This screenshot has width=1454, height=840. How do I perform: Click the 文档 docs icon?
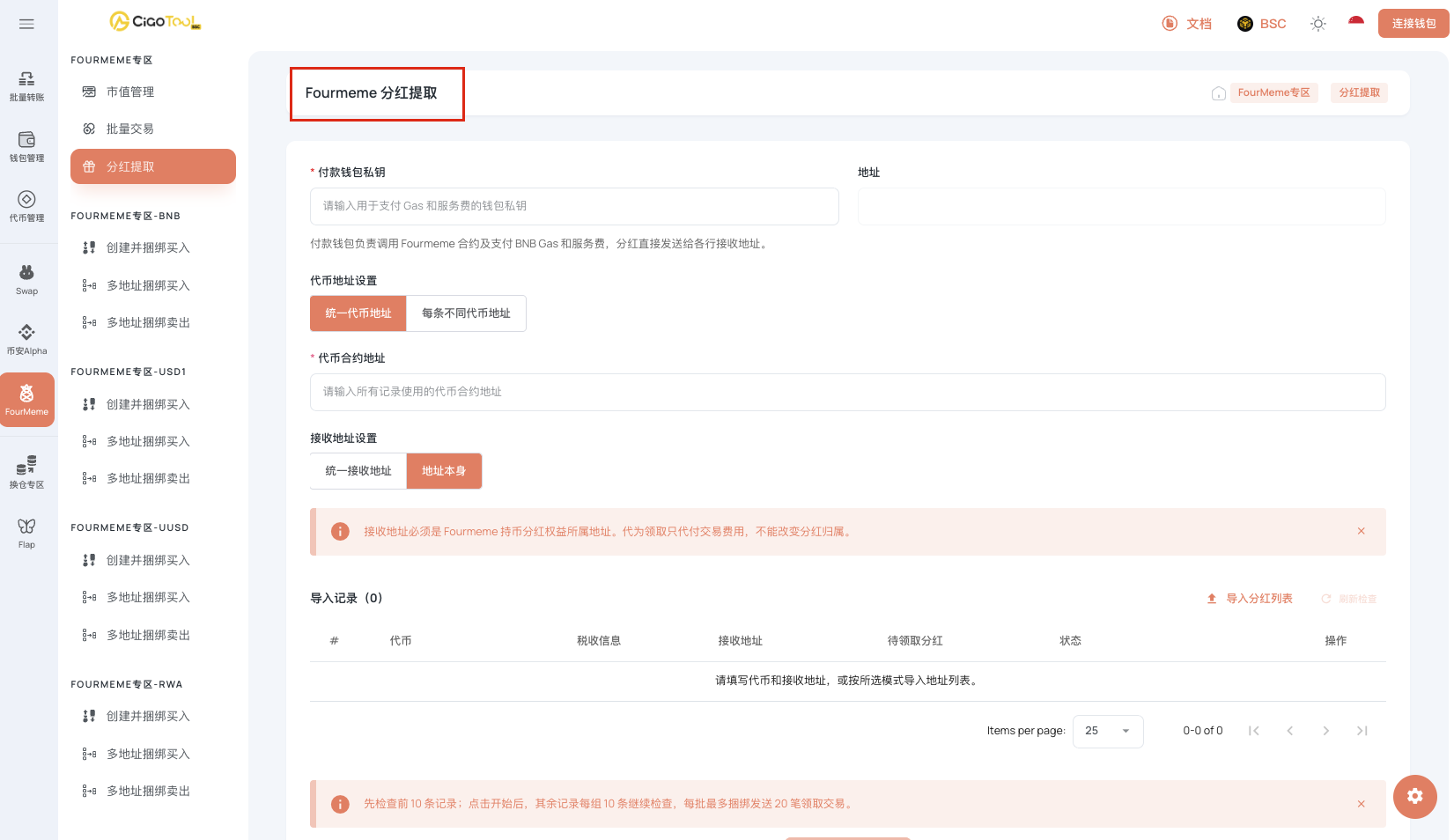[1170, 24]
